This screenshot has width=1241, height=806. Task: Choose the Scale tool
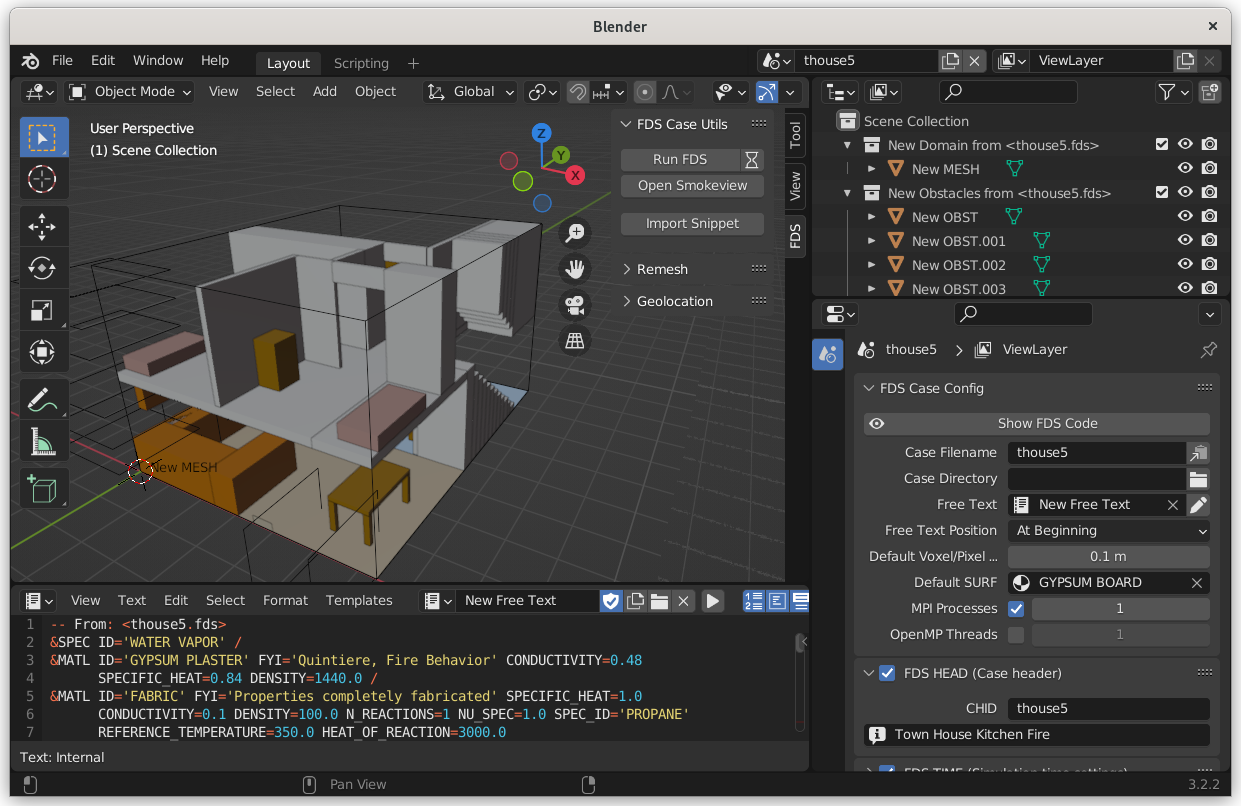44,310
